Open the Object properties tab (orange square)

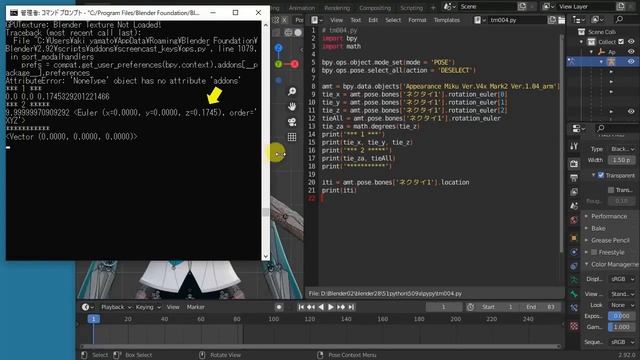(574, 238)
